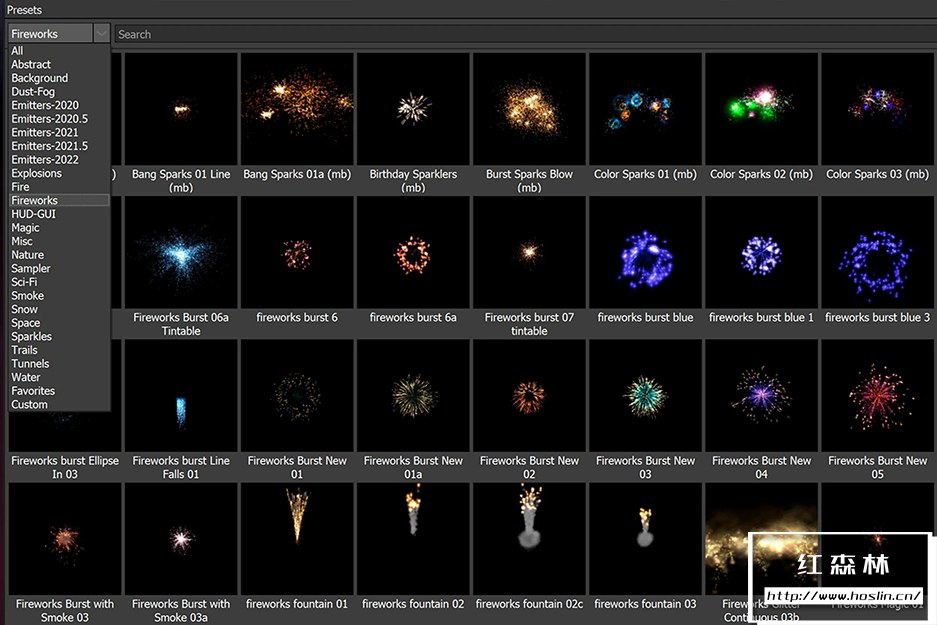
Task: Pick the fireworks fountain 03 preset
Action: click(645, 539)
